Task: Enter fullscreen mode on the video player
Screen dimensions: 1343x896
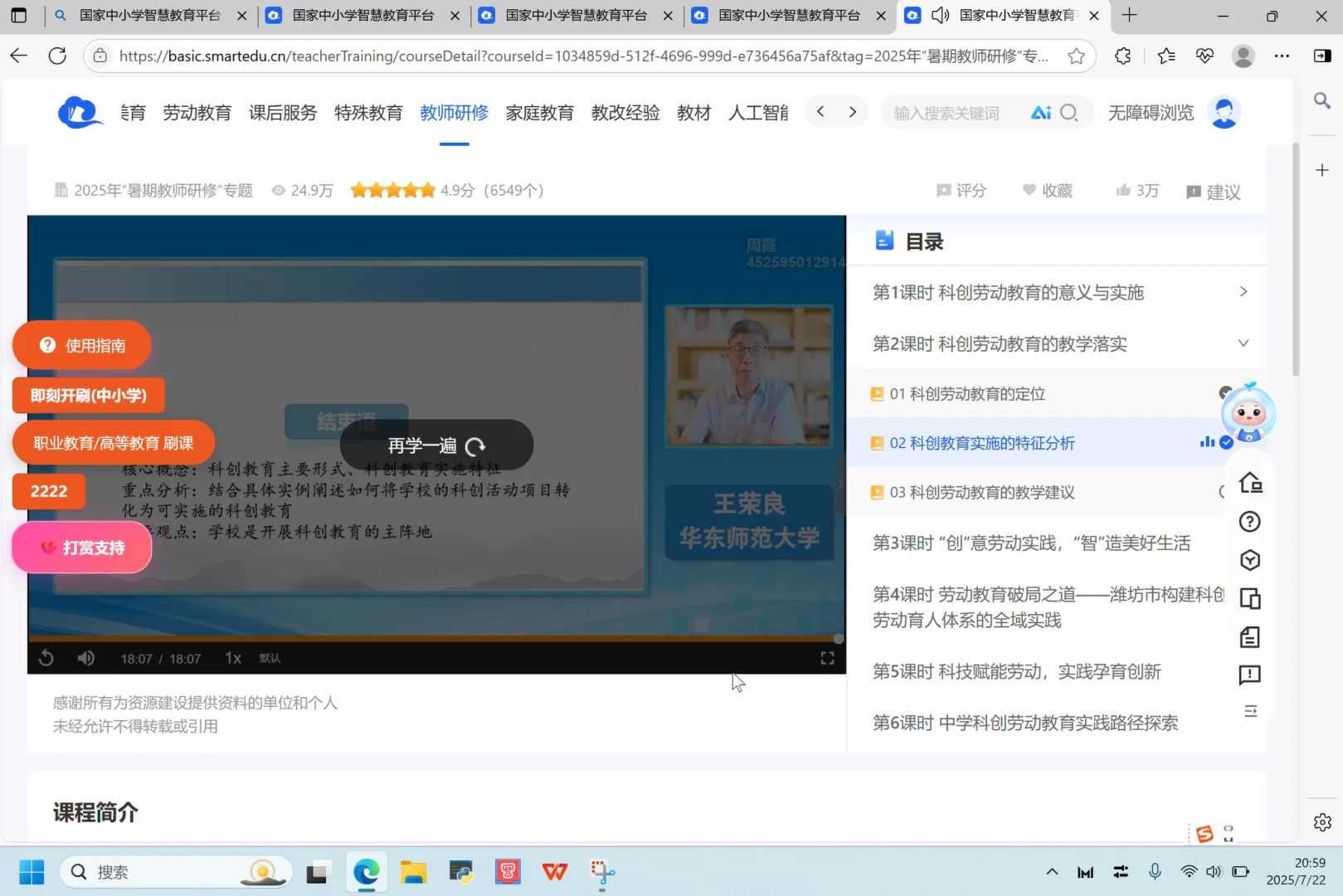Action: (826, 657)
